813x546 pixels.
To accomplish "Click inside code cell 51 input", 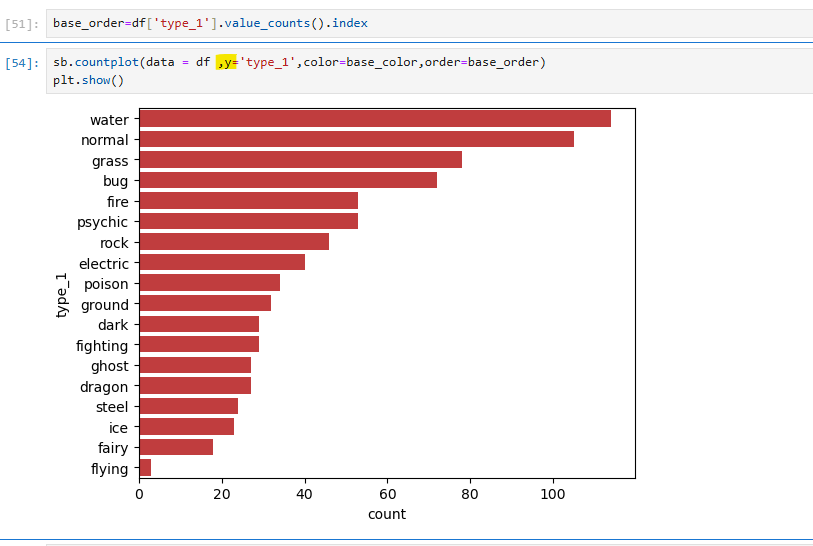I will (x=429, y=23).
